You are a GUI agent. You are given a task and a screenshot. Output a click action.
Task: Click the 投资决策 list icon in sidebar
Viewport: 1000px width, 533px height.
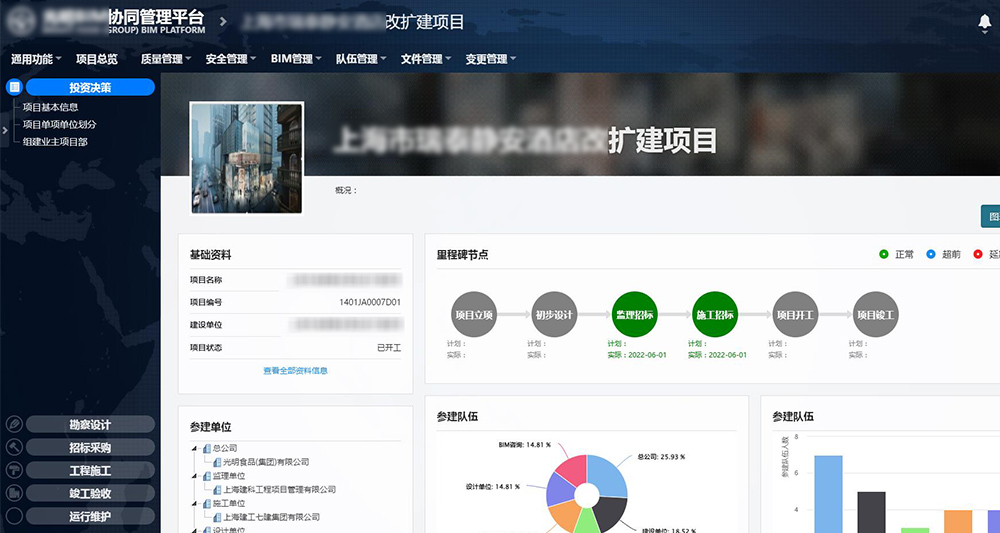point(14,87)
